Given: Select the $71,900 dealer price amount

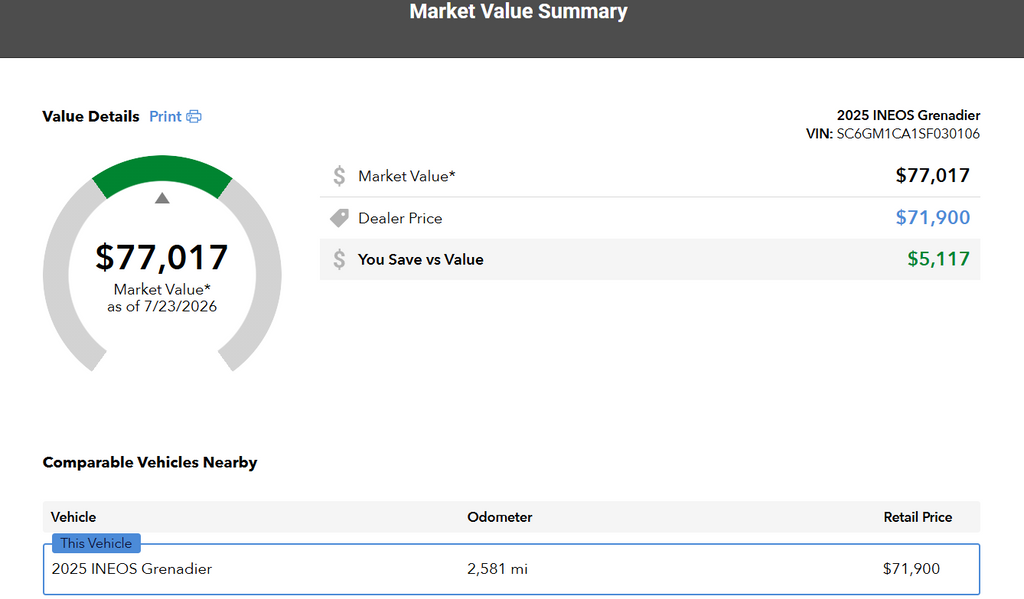Looking at the screenshot, I should (x=933, y=218).
